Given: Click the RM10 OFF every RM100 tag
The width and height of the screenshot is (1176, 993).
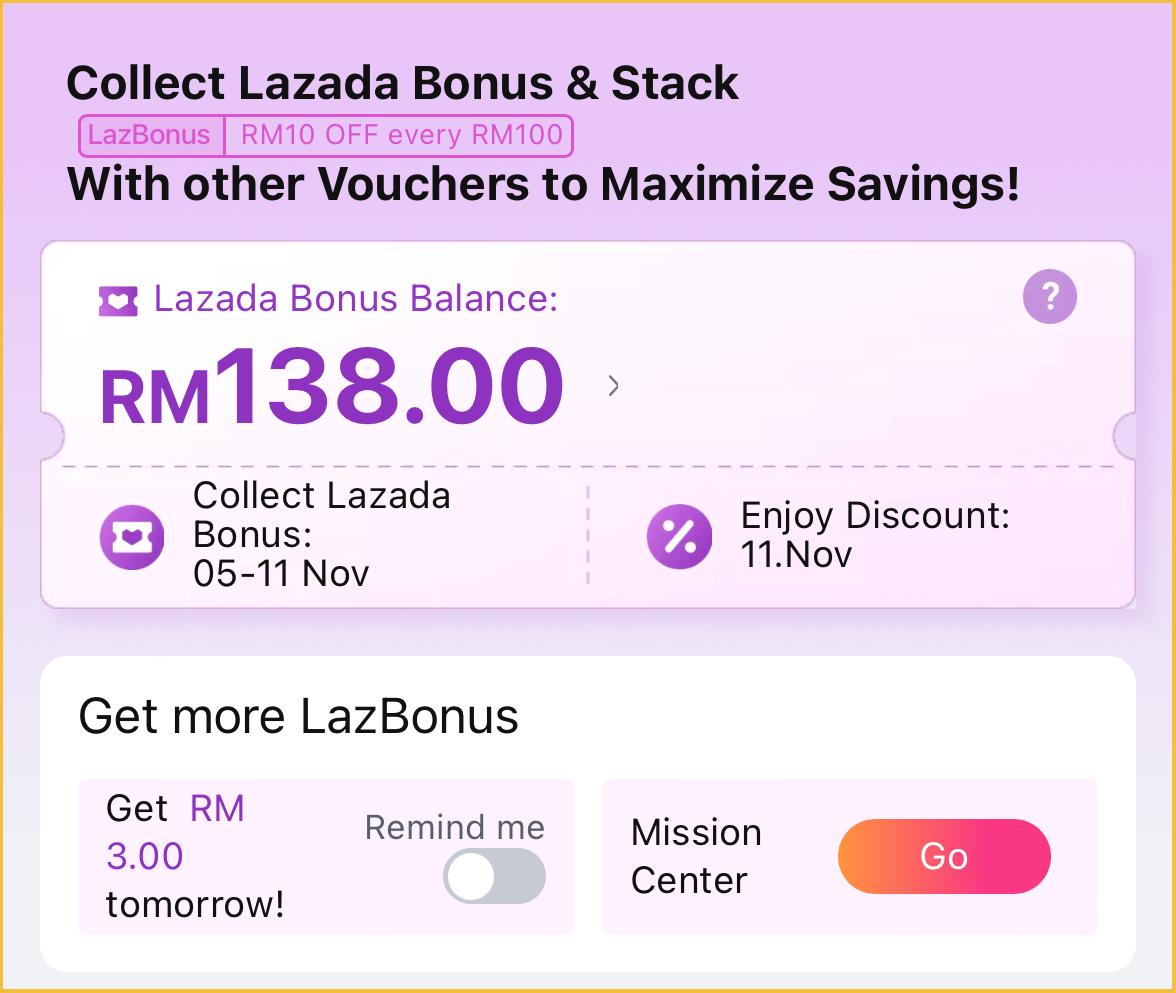Looking at the screenshot, I should point(401,136).
